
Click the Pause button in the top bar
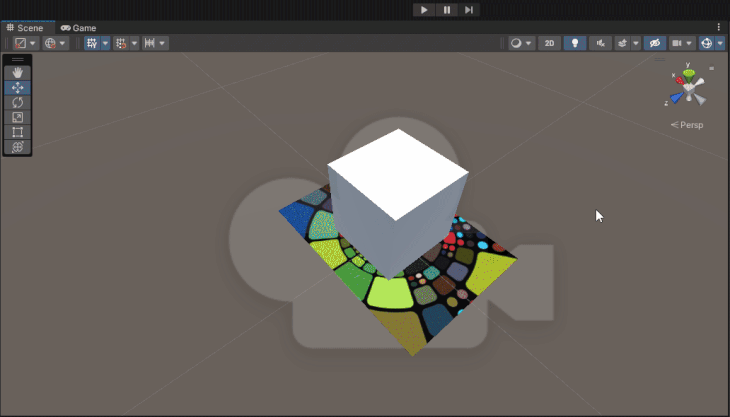(x=446, y=10)
